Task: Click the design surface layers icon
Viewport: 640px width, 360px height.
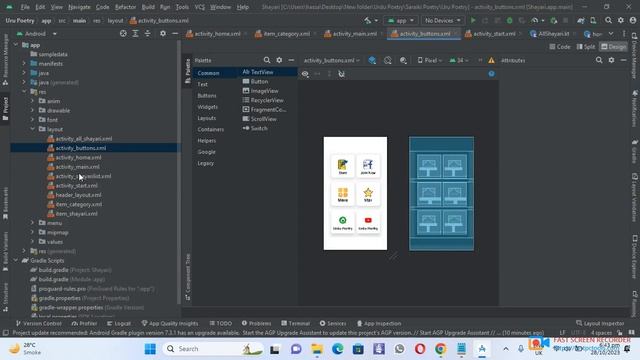Action: [372, 60]
